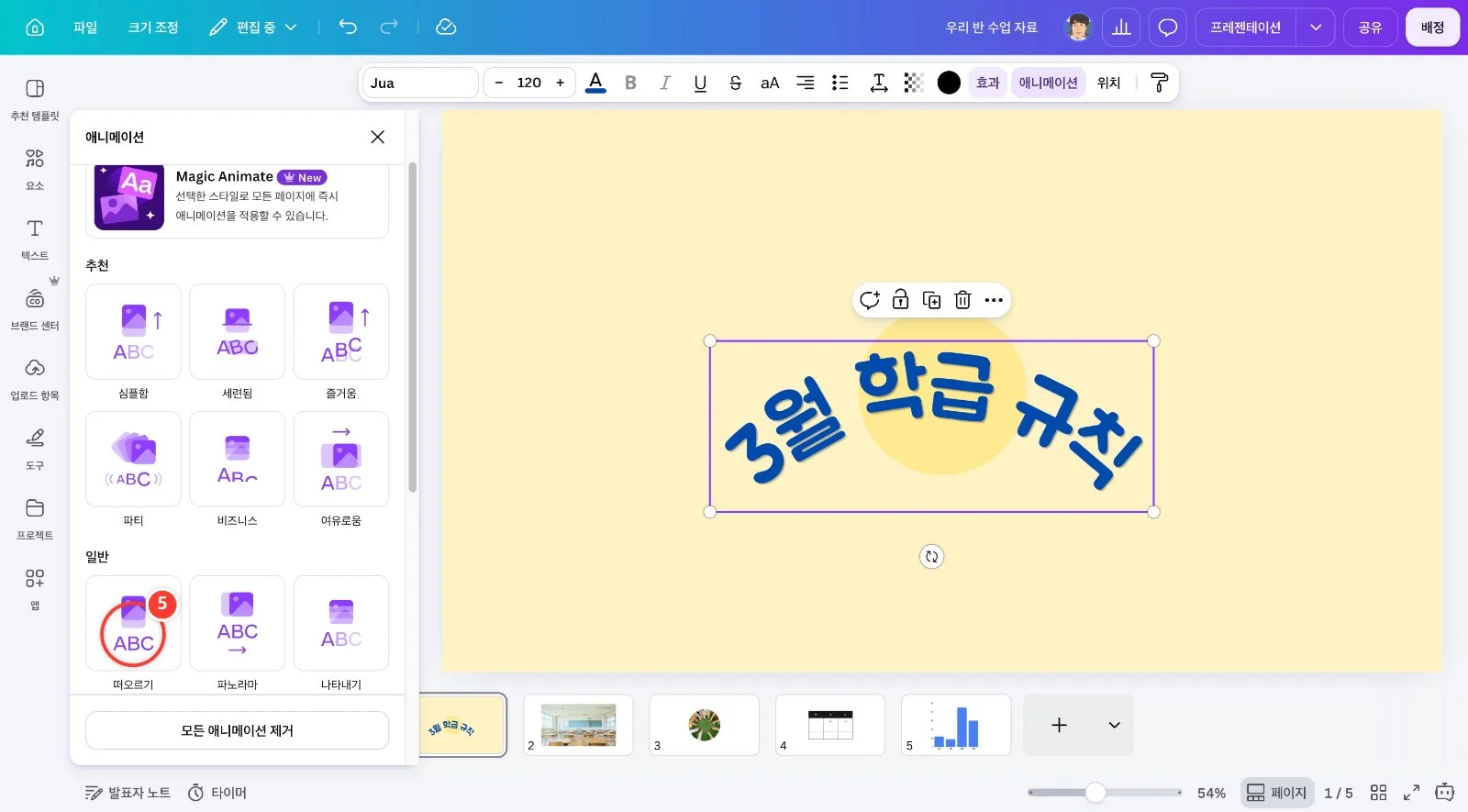Click 모든 애니메이션 제거 button

[237, 730]
